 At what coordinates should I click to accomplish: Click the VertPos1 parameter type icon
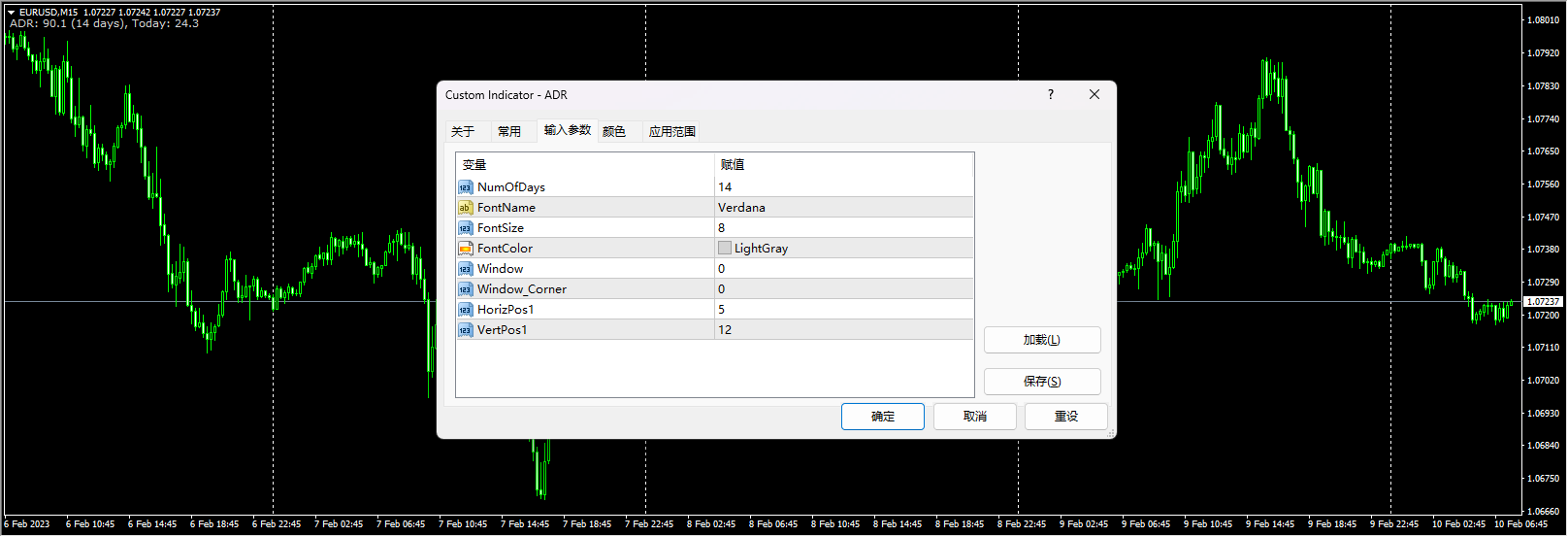(465, 330)
